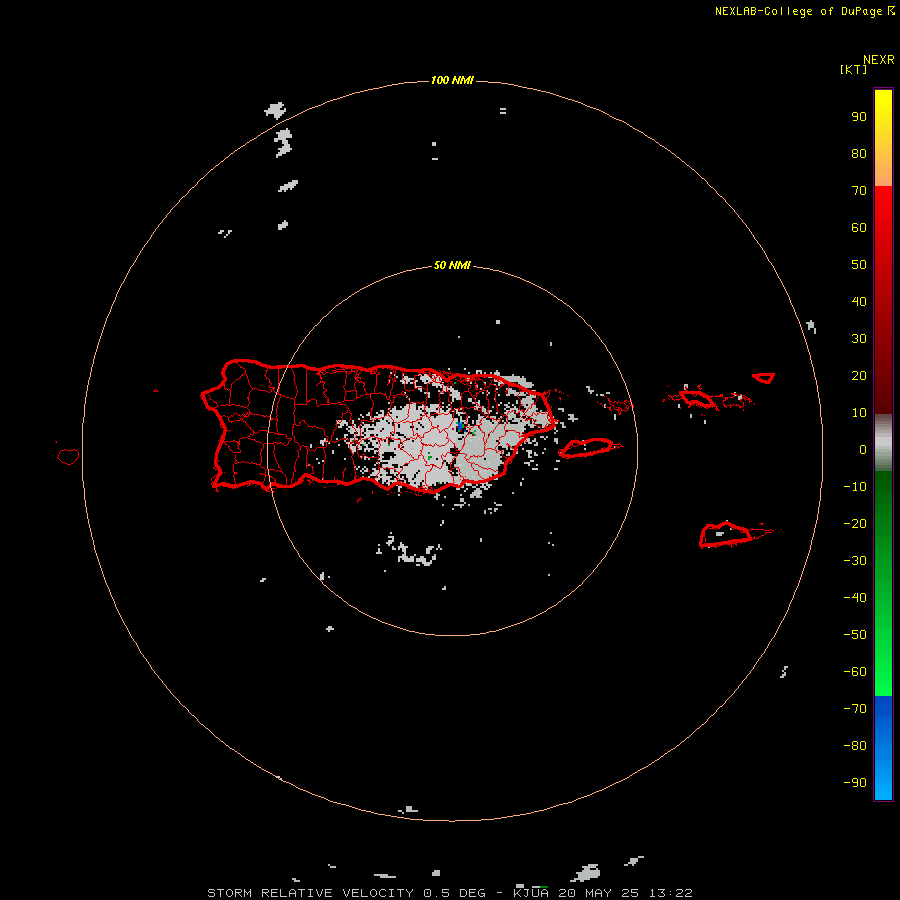Select the -90 value on the velocity scale

(855, 783)
